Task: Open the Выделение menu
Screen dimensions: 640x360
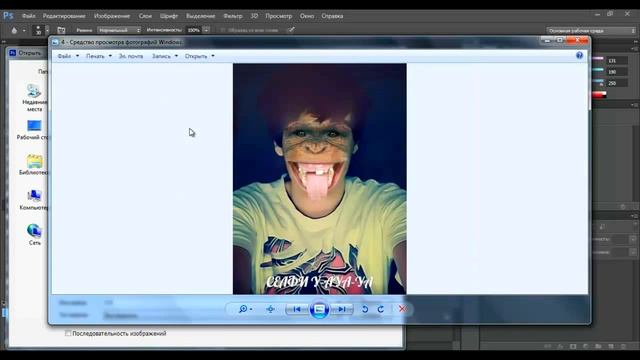Action: pos(200,16)
